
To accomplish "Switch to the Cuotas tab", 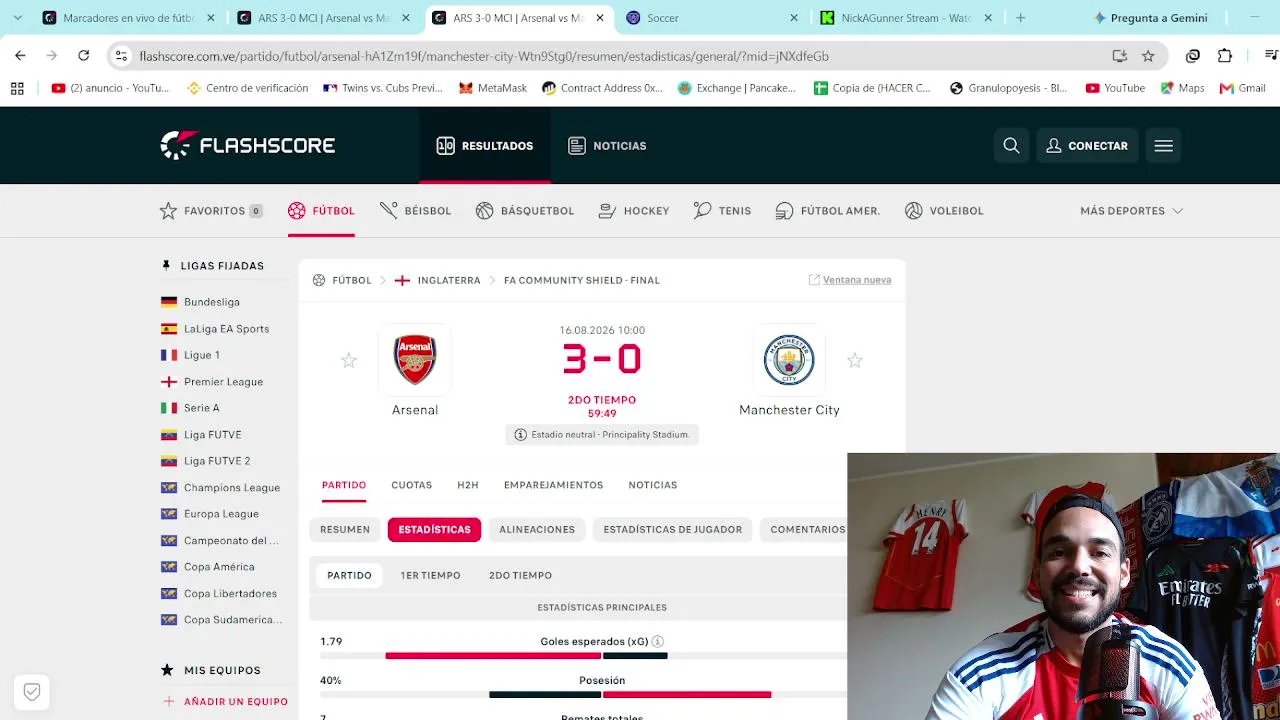I will (x=412, y=485).
